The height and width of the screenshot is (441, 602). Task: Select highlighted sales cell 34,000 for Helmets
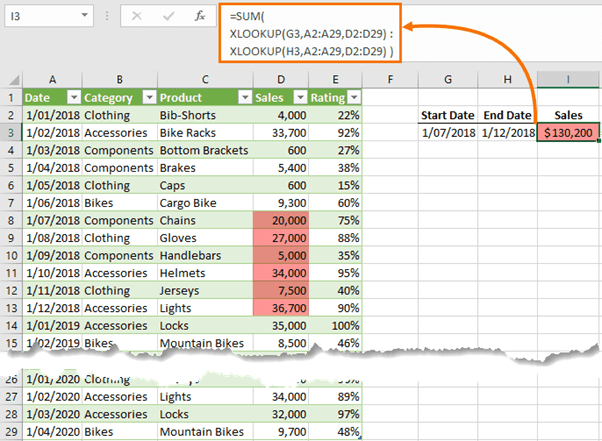281,273
